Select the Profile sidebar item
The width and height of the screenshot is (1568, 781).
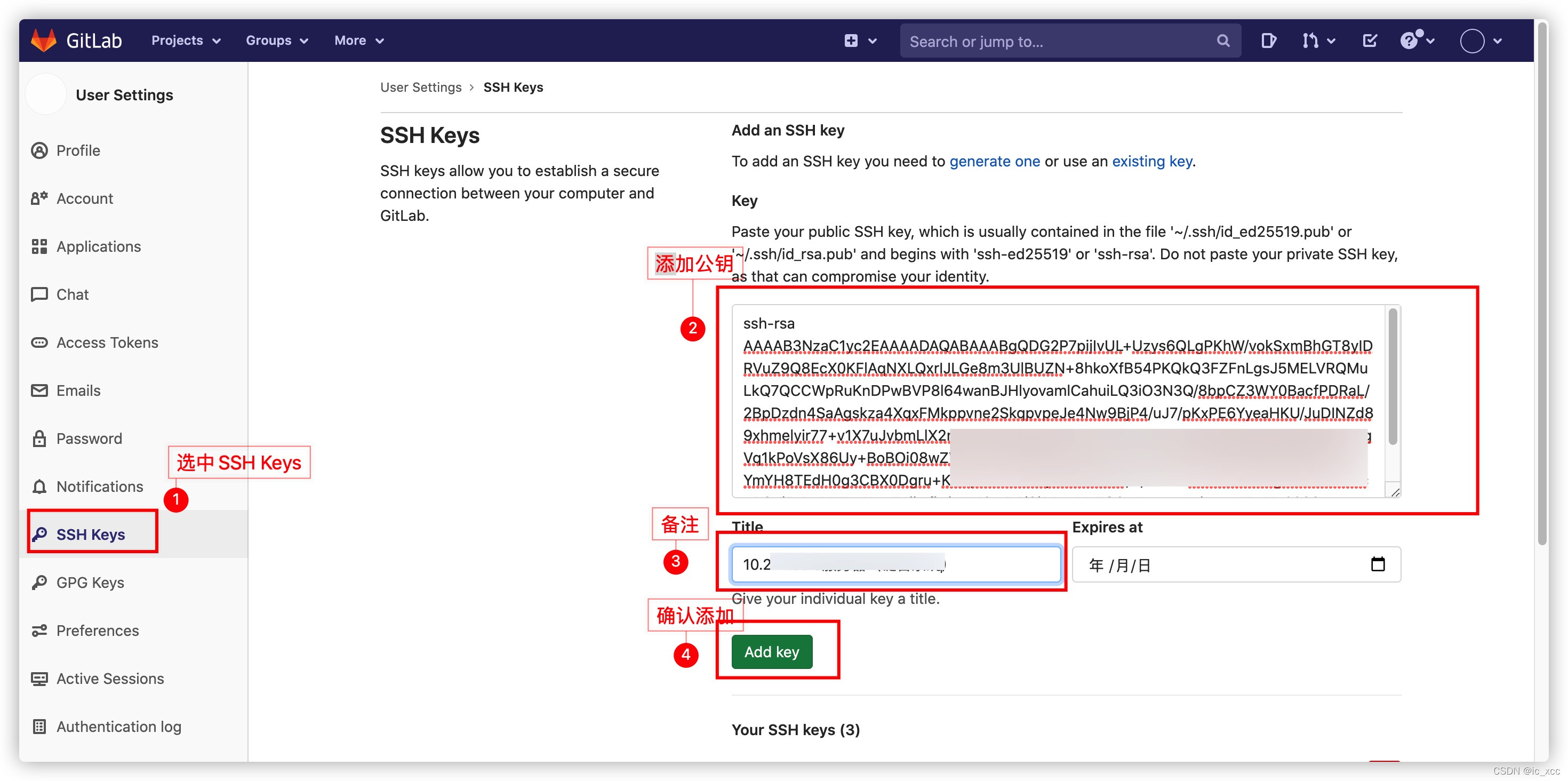point(78,149)
